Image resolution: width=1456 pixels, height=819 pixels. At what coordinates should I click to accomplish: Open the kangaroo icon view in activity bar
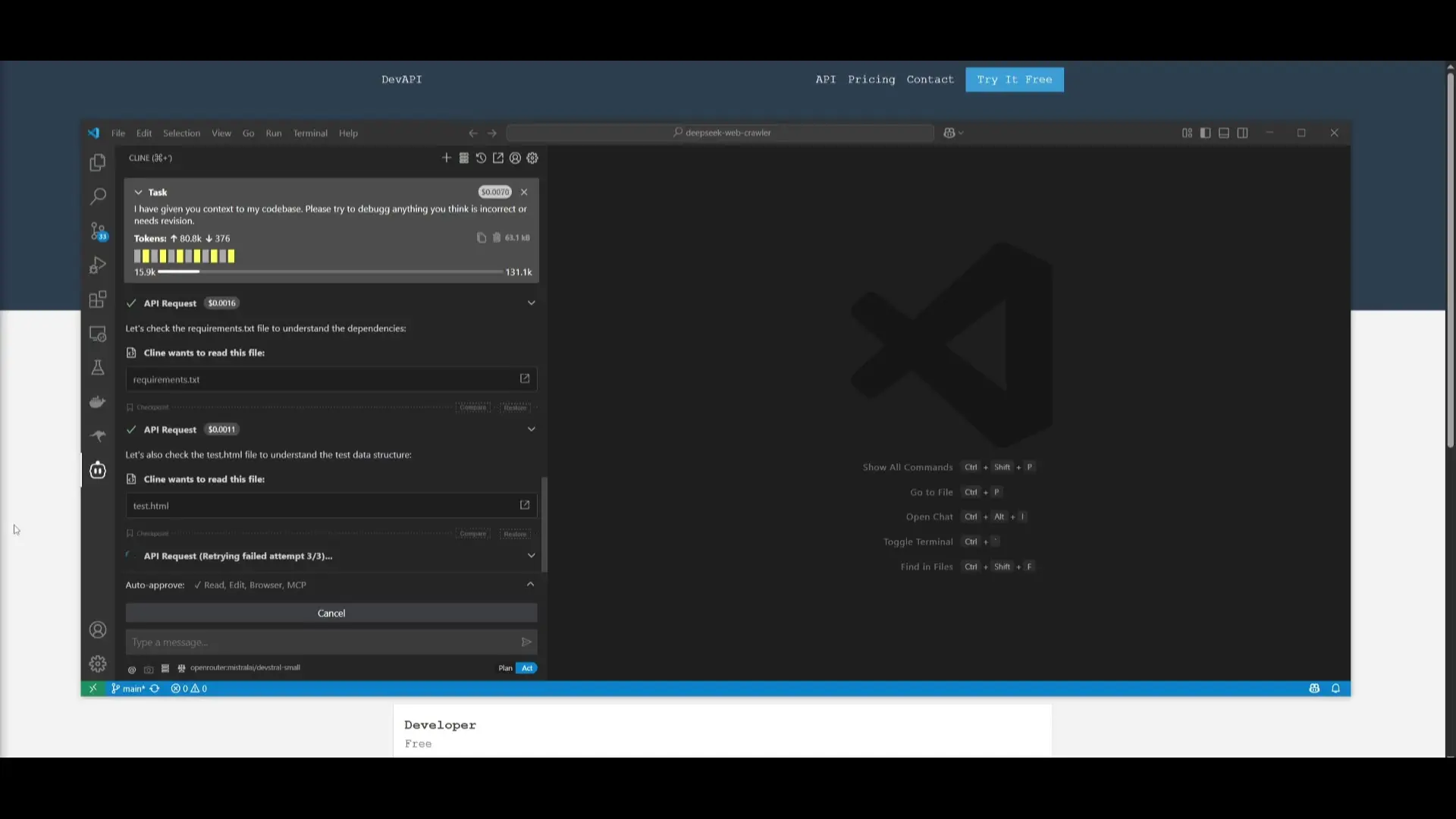tap(98, 436)
